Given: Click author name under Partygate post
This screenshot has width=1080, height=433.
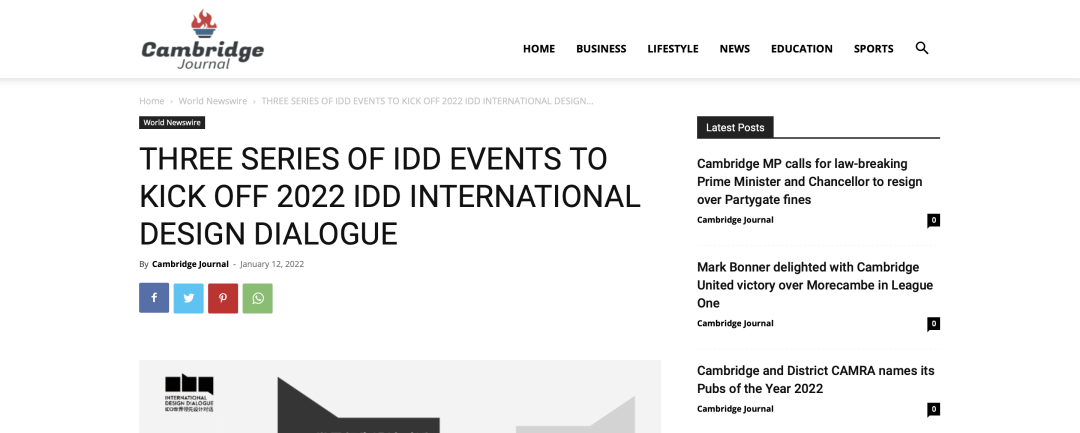Looking at the screenshot, I should pos(735,220).
